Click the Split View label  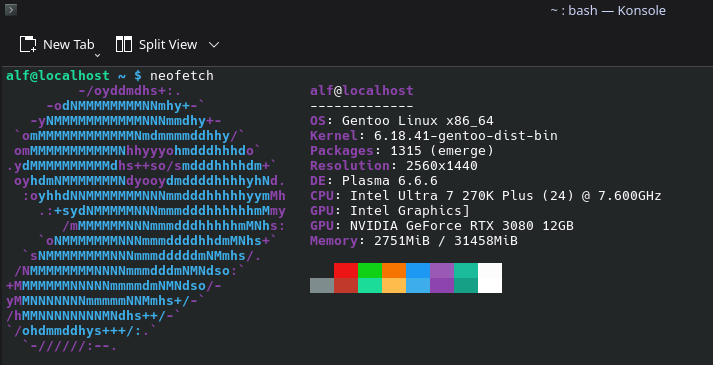coord(168,45)
